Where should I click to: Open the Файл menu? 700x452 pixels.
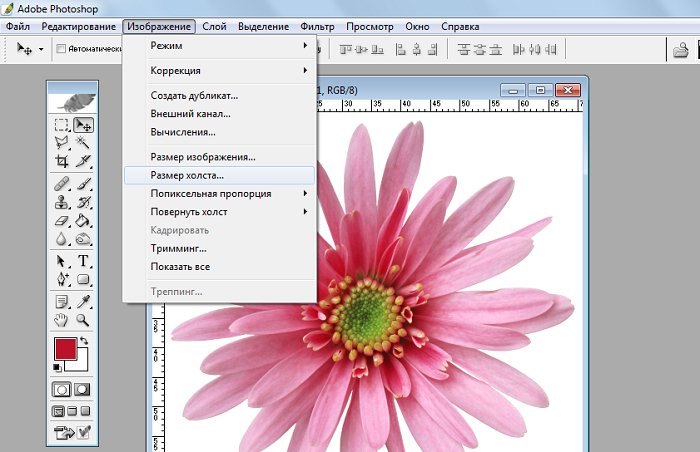click(18, 26)
